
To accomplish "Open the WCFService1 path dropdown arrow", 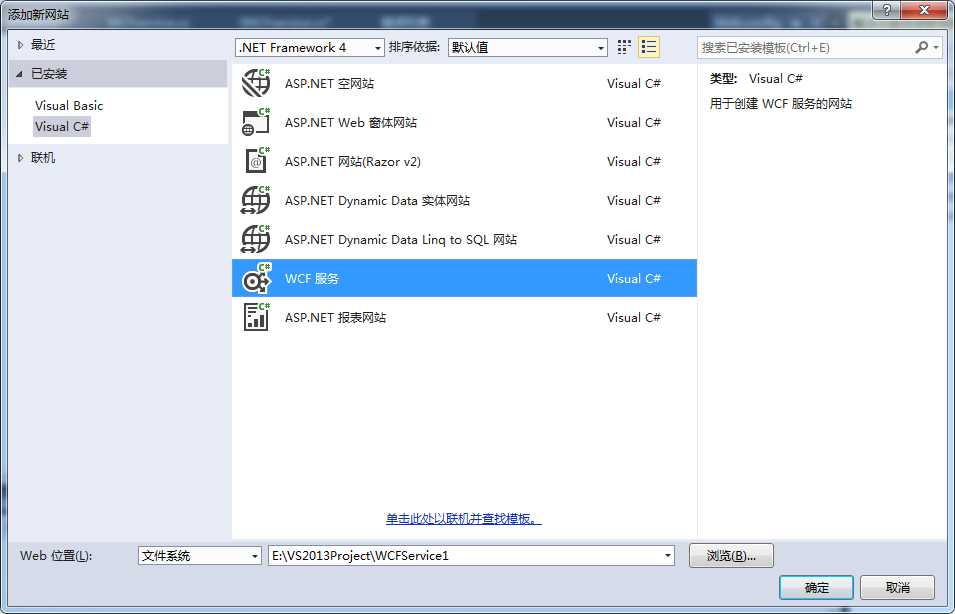I will (x=668, y=556).
